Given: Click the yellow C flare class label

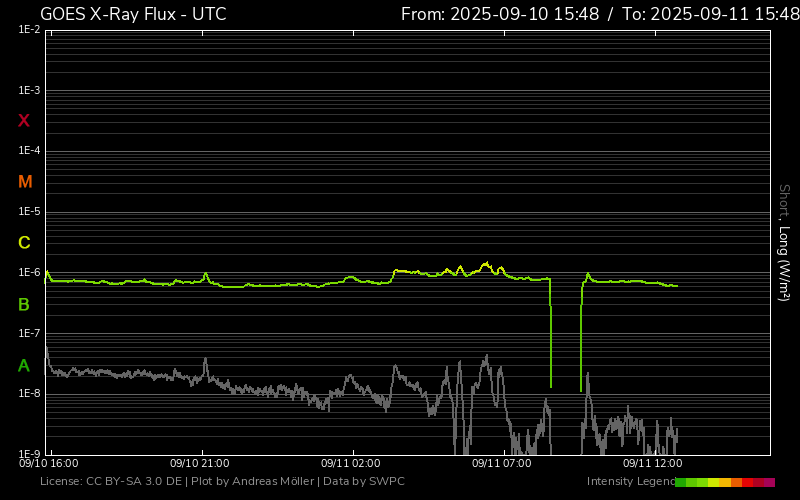Looking at the screenshot, I should tap(24, 243).
